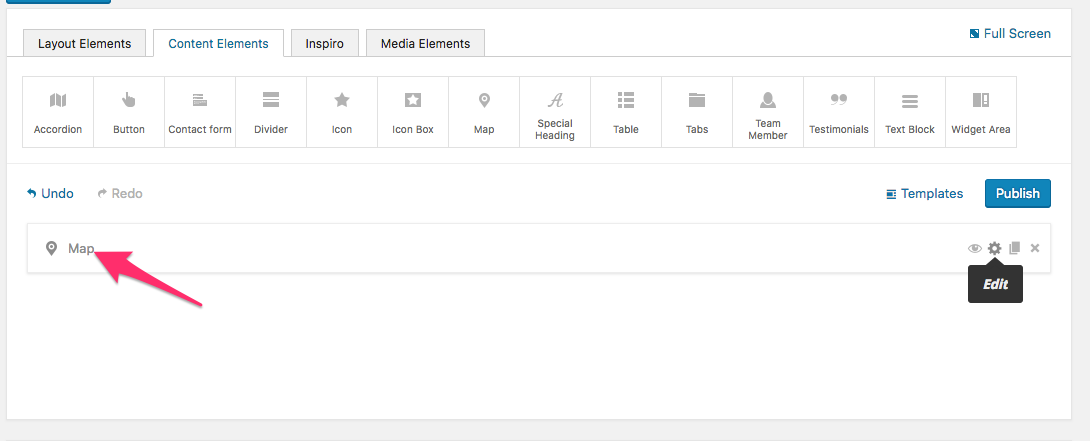Add a Special Heading element
This screenshot has height=441, width=1090.
tap(555, 112)
